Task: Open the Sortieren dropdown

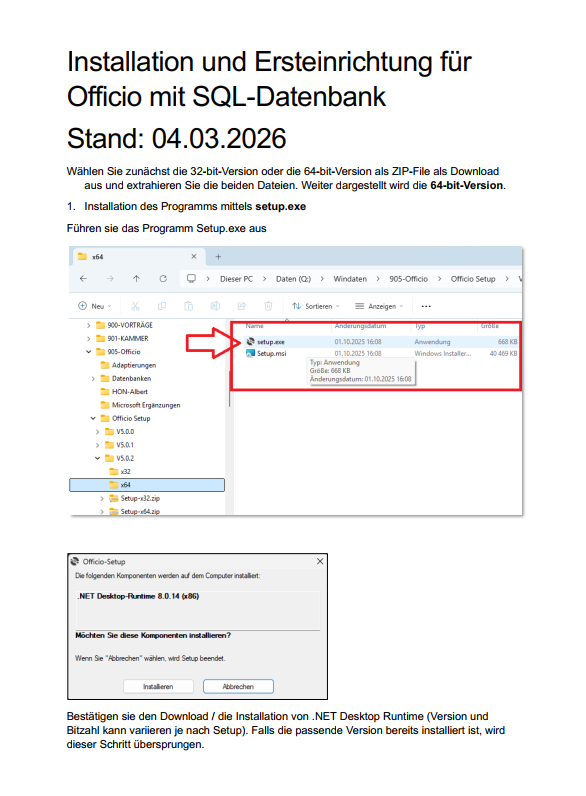Action: click(316, 306)
